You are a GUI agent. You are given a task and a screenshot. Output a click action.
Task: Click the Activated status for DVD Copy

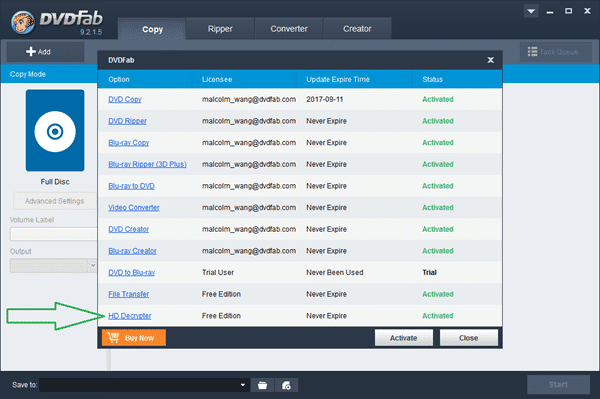(438, 99)
